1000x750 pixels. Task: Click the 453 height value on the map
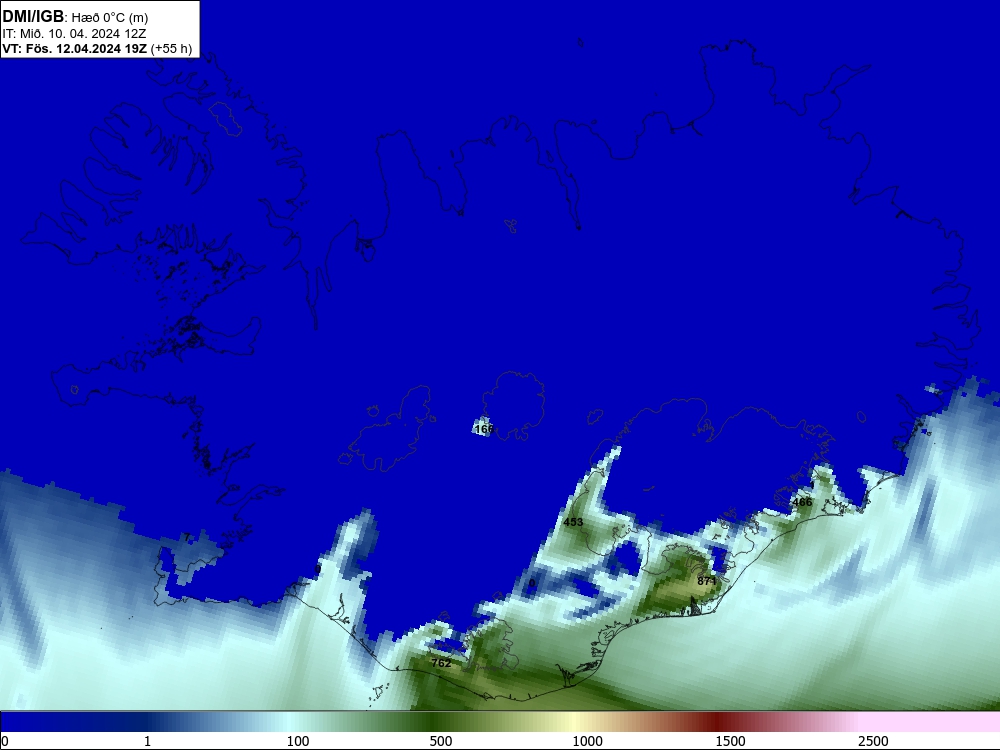coord(573,522)
